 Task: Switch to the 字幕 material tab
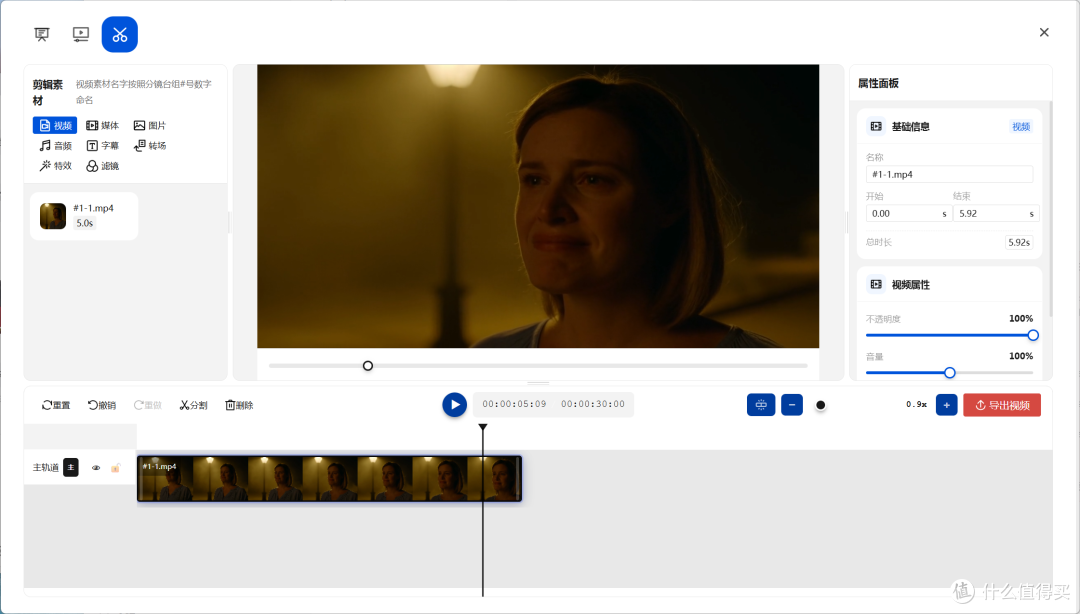[102, 145]
